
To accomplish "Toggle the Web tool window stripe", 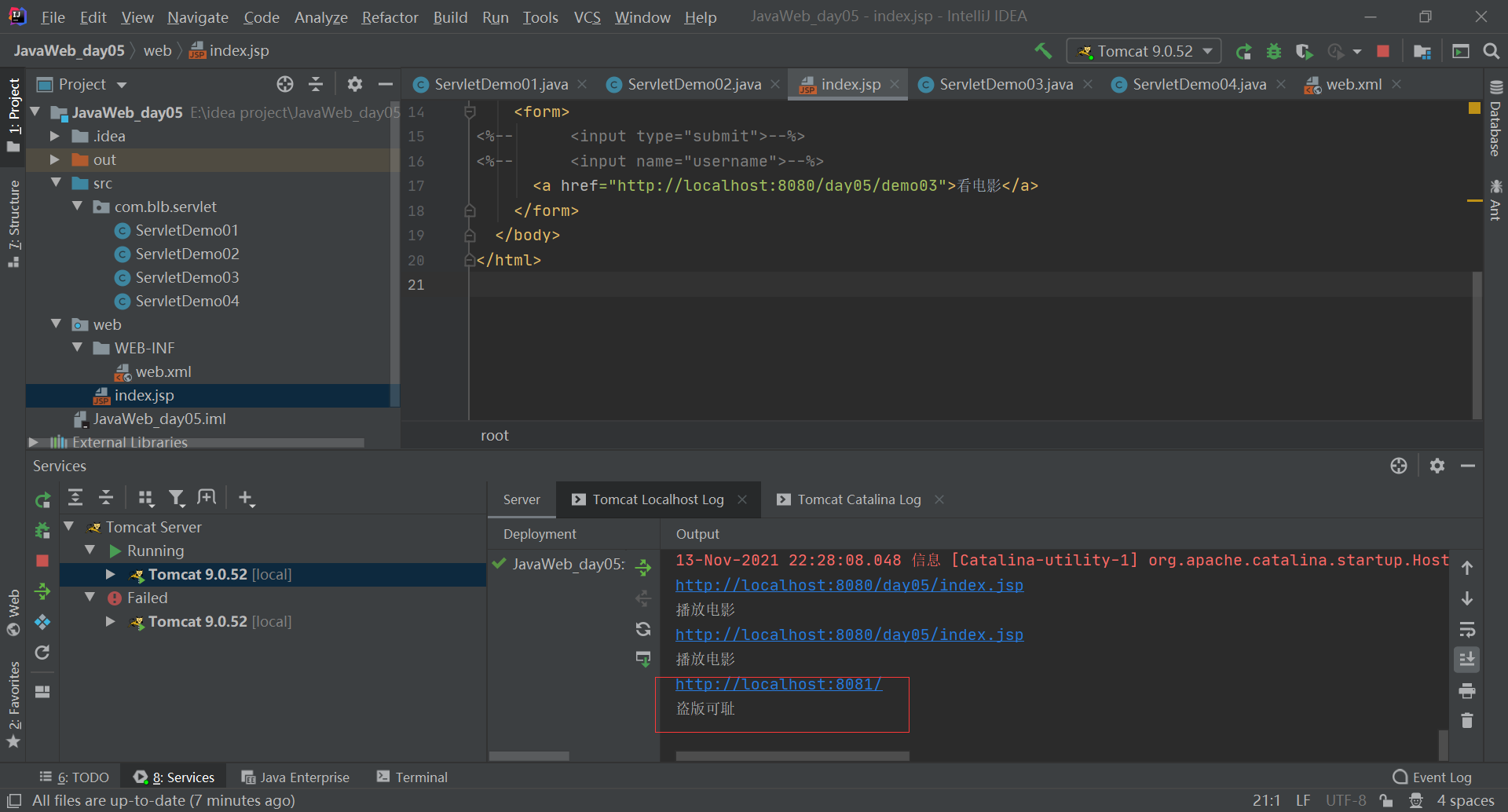I will tap(13, 613).
